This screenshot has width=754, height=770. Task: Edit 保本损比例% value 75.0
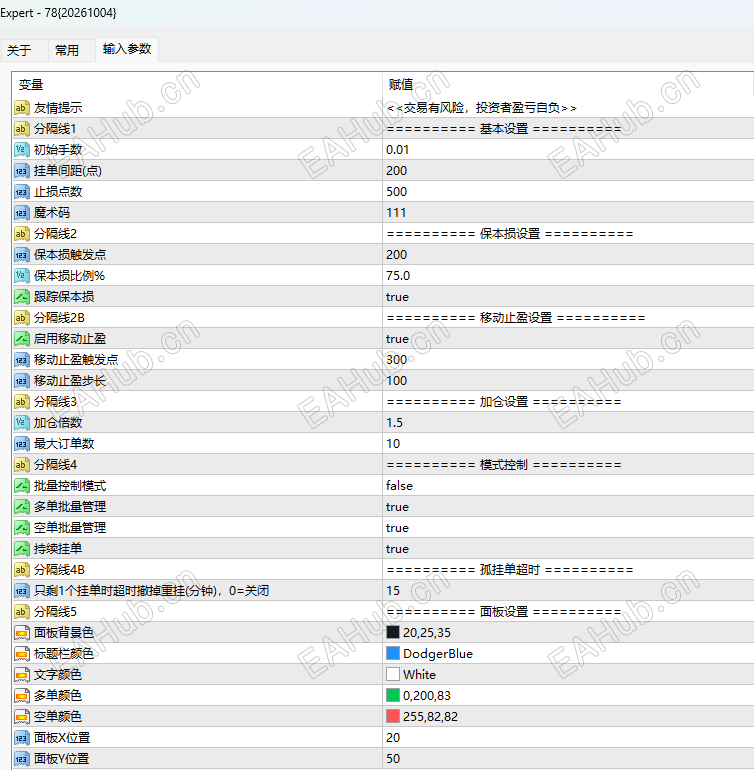tap(398, 276)
